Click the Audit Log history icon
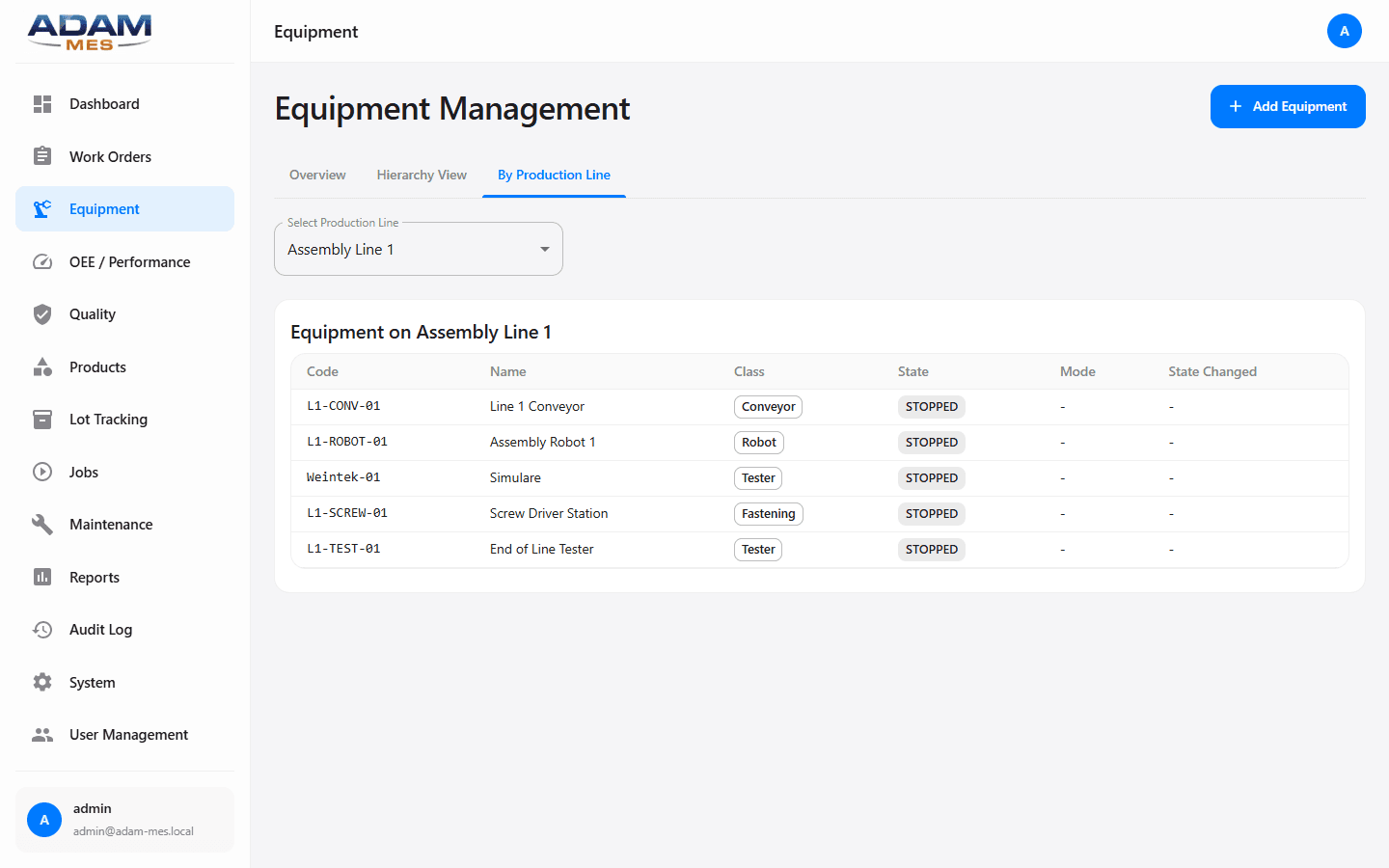Viewport: 1389px width, 868px height. click(42, 629)
